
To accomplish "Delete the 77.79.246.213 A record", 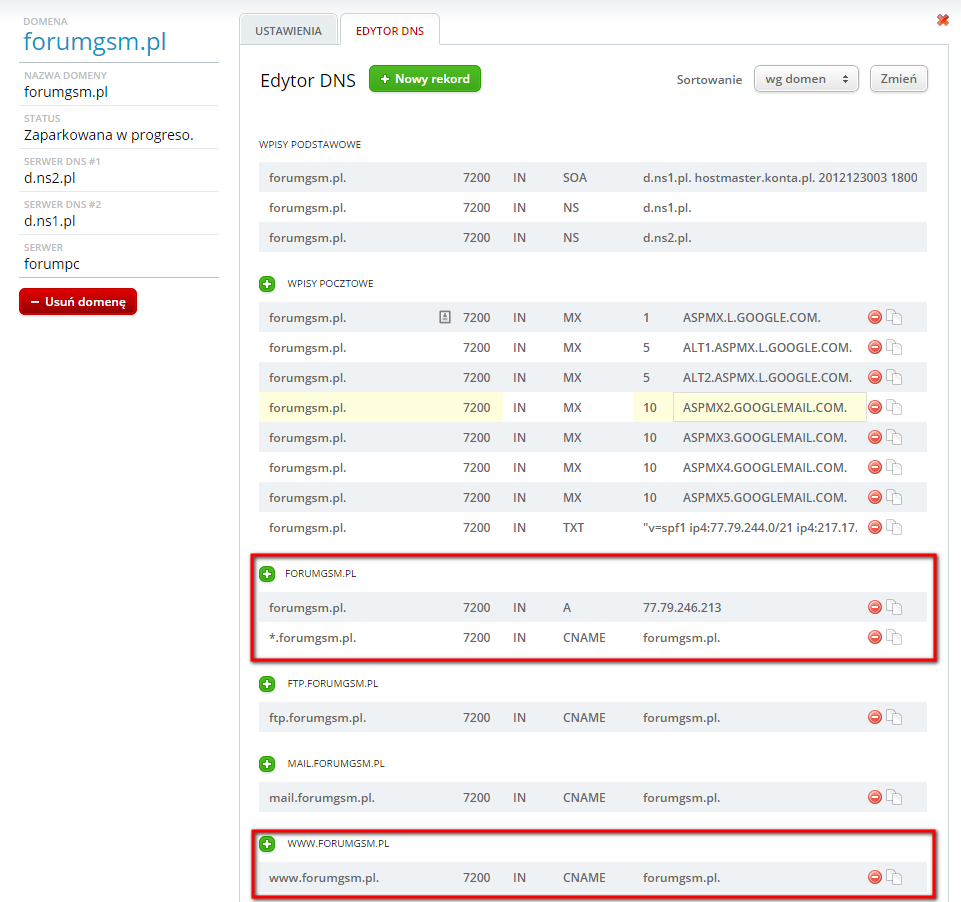I will pos(875,607).
